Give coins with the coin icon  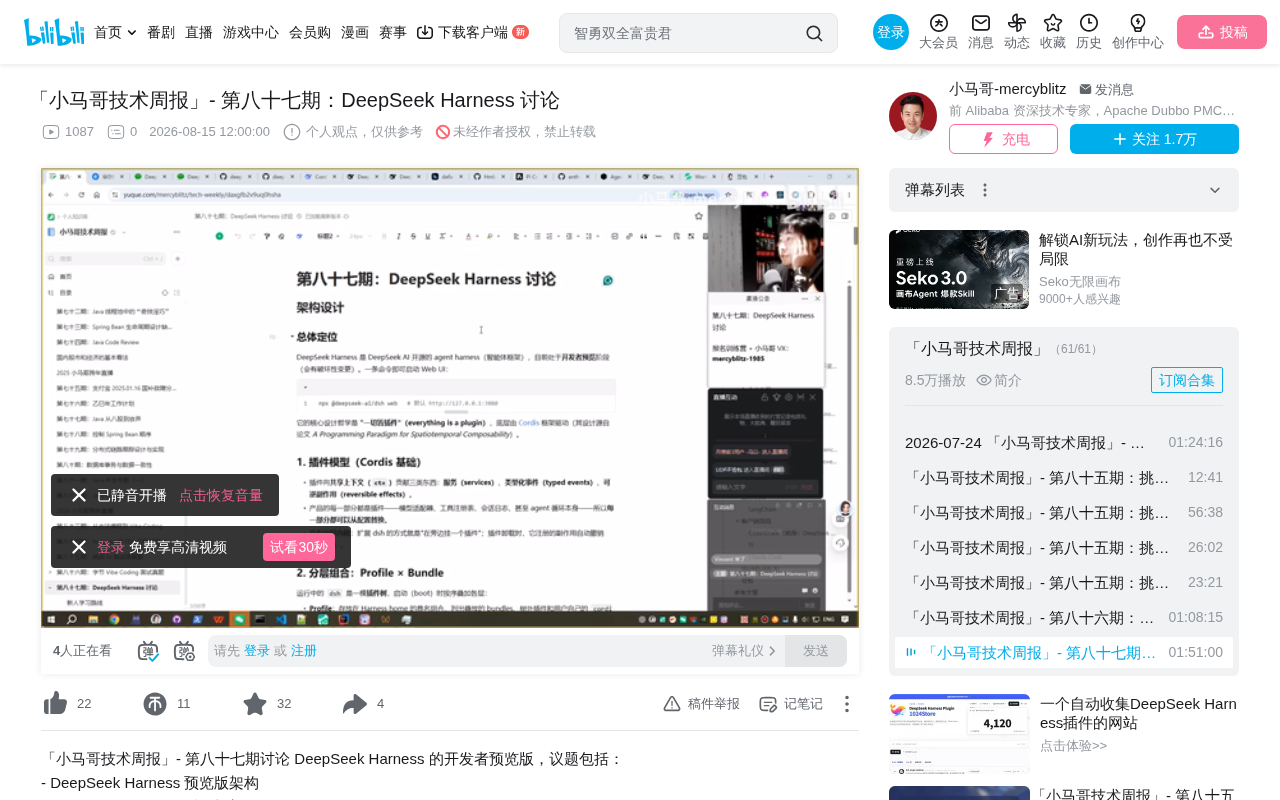pyautogui.click(x=155, y=704)
